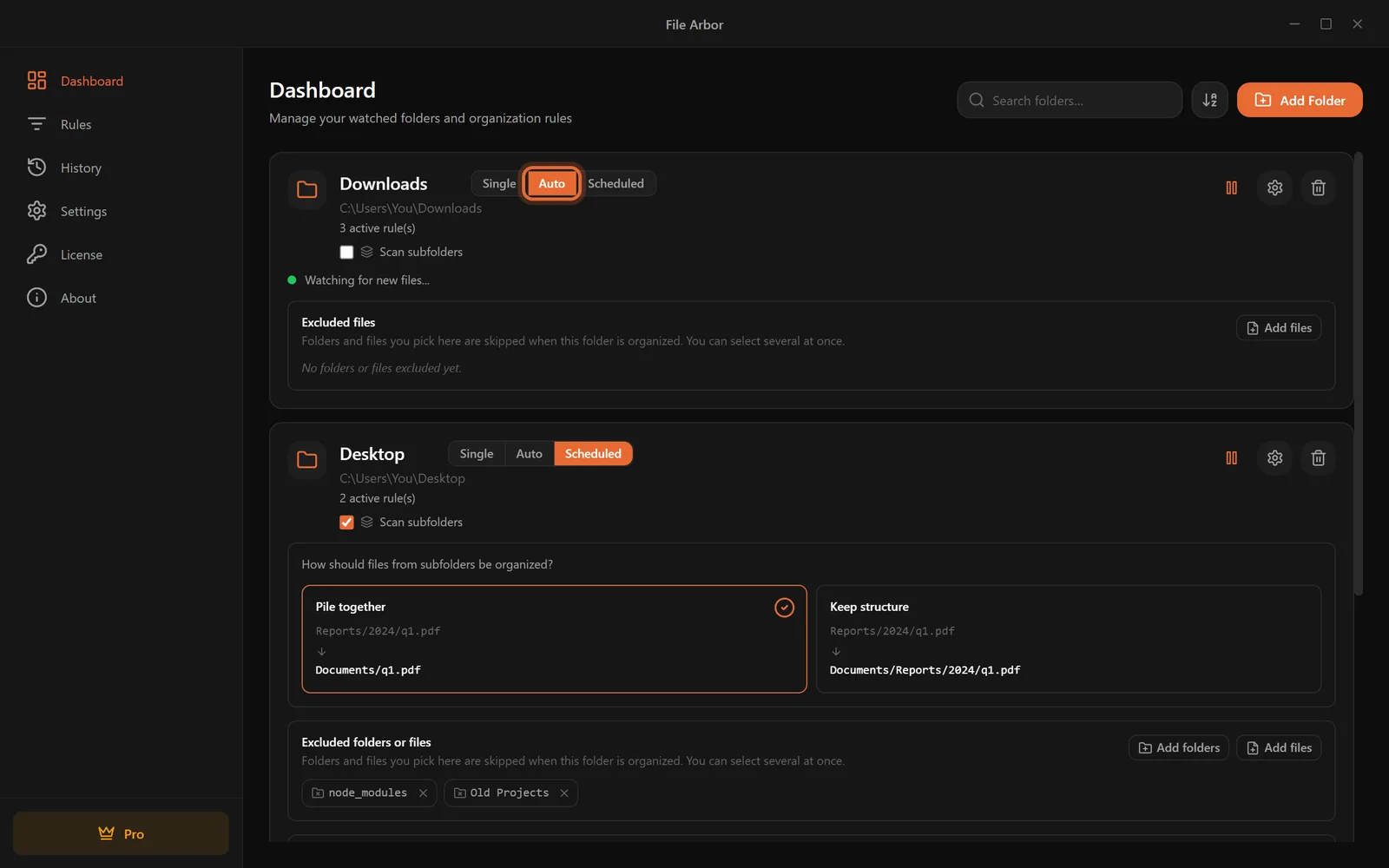
Task: Open the About page
Action: point(121,298)
